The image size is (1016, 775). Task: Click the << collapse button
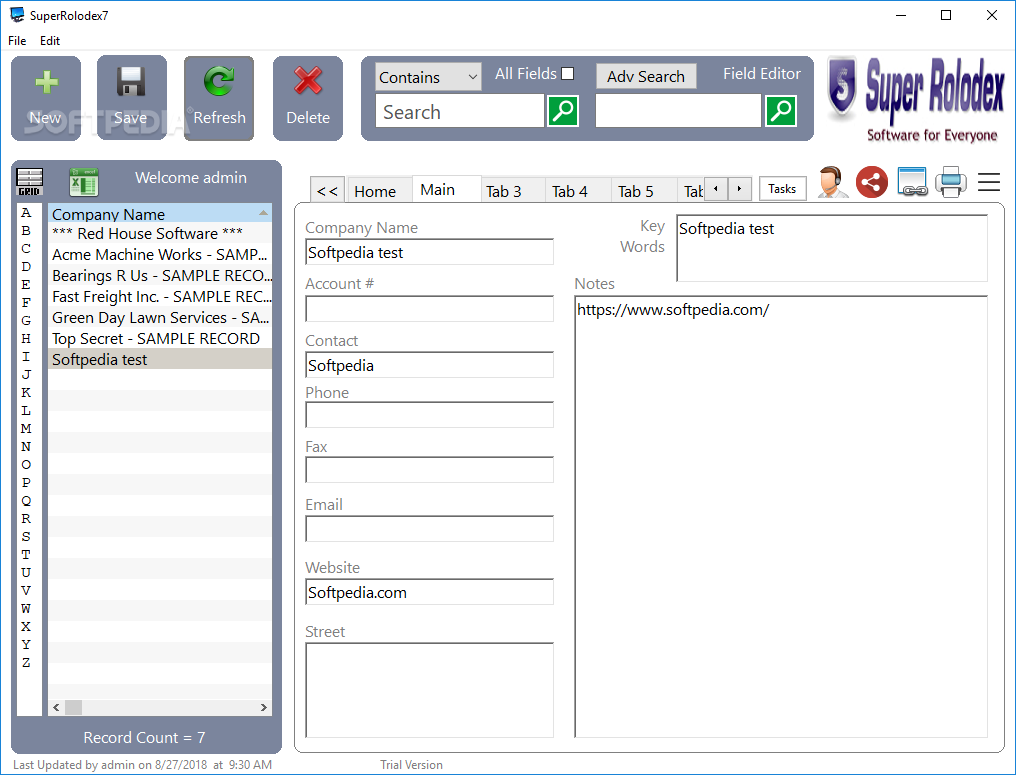coord(328,191)
